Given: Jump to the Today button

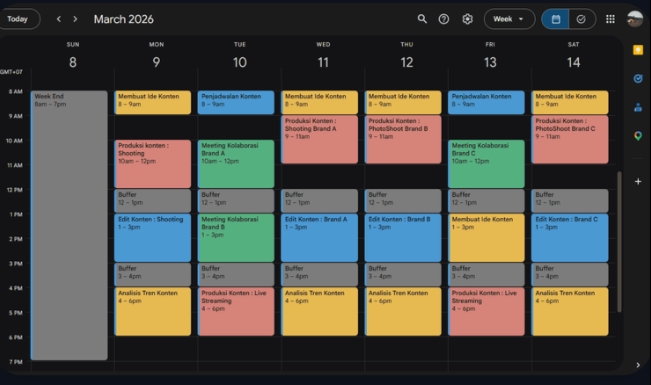Looking at the screenshot, I should (x=18, y=19).
